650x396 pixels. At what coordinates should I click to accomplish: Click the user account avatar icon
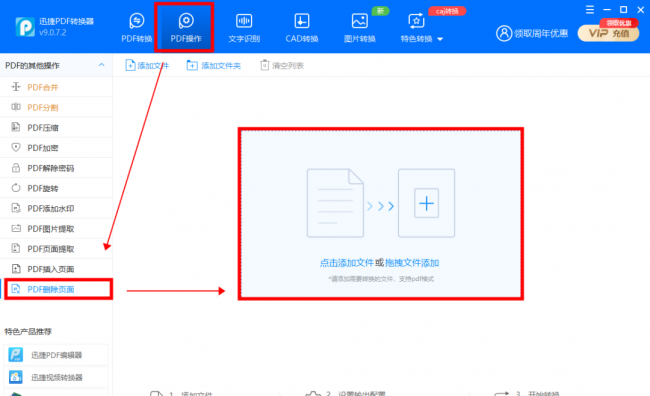coord(504,33)
